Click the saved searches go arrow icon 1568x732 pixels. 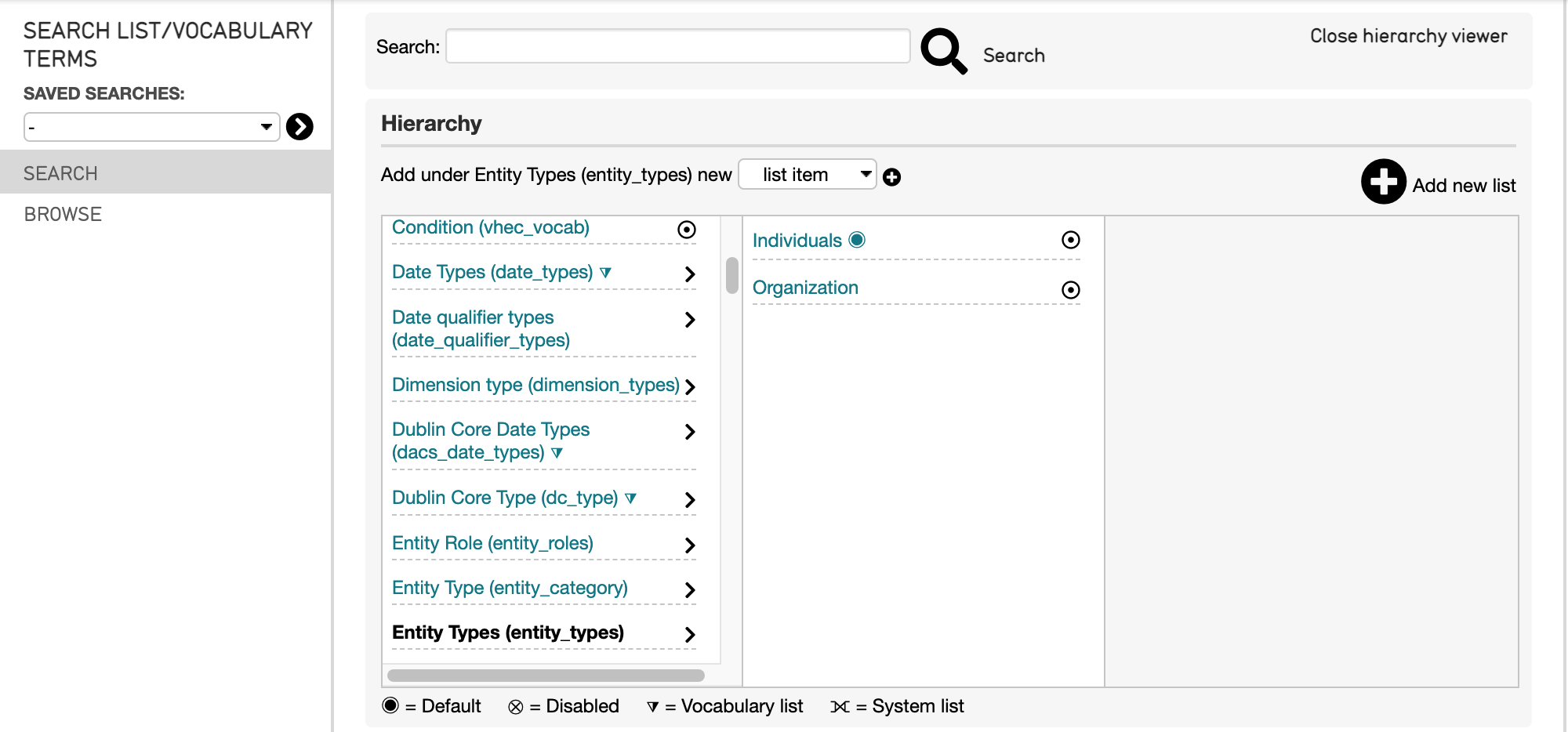[x=299, y=126]
